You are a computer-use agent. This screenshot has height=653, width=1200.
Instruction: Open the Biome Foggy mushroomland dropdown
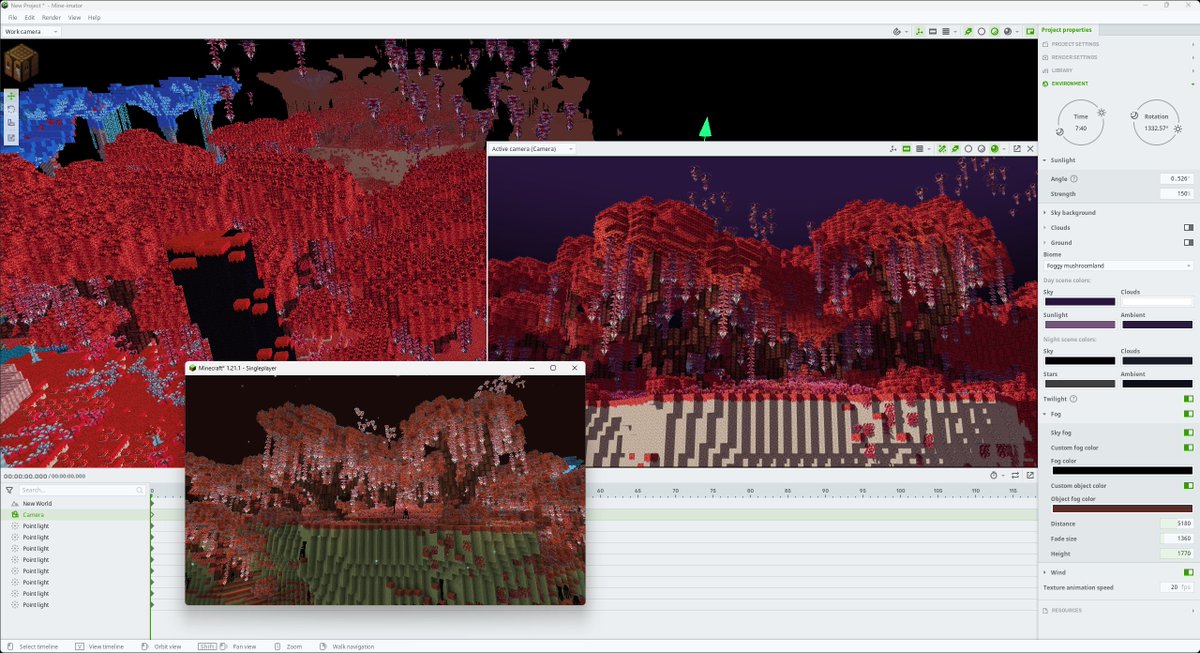click(1119, 266)
